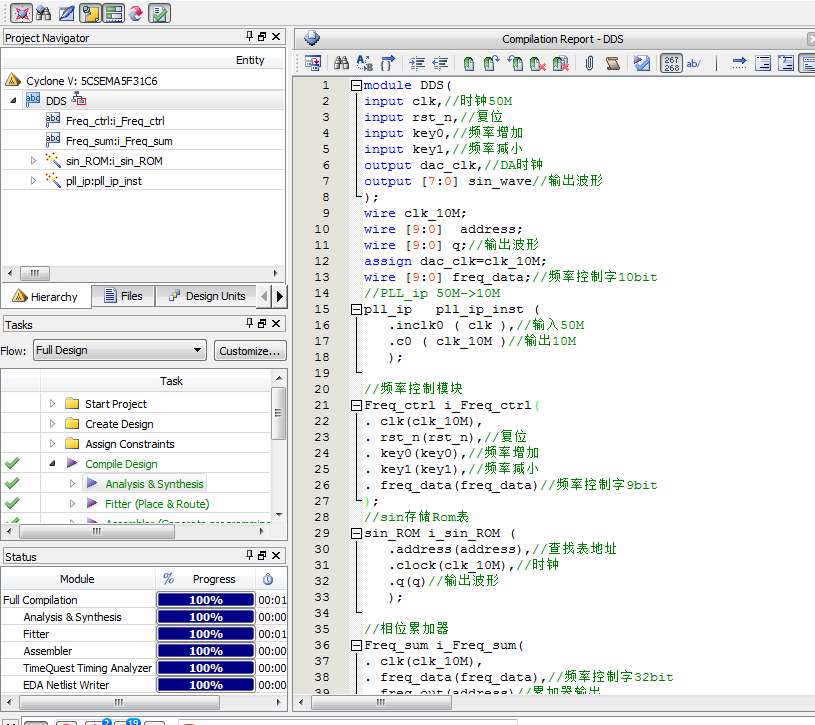Open the Design Units tab
The image size is (815, 725).
(205, 296)
